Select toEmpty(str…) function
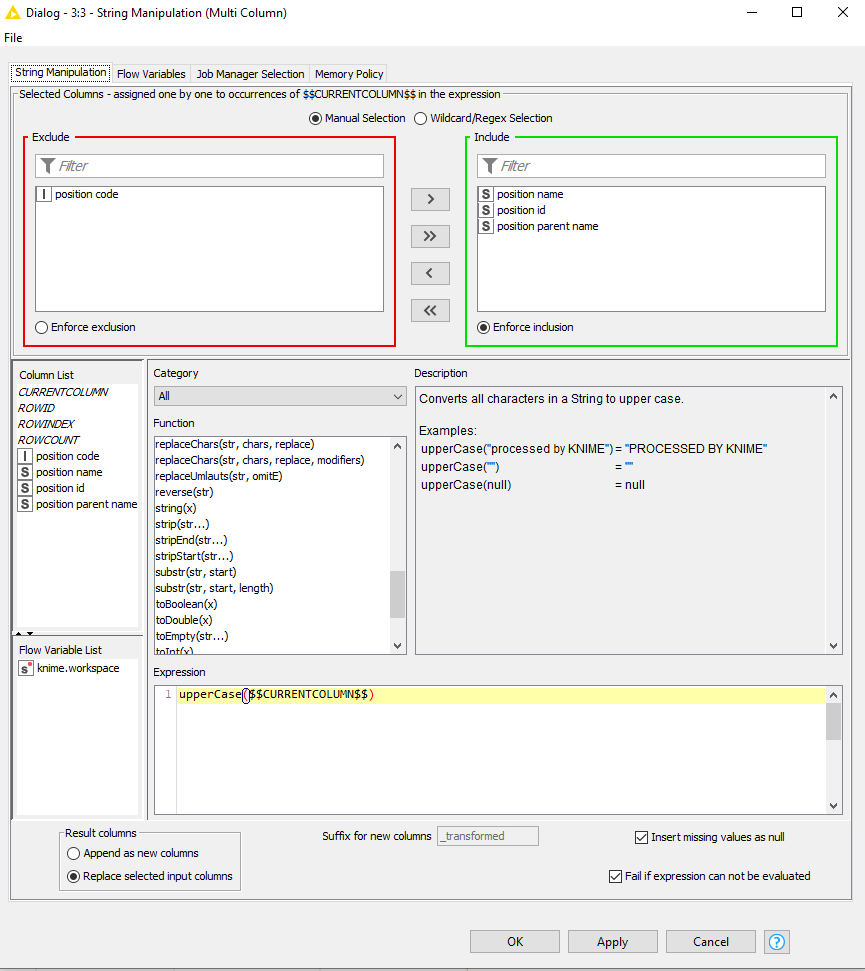Screen dimensions: 865x971 click(192, 637)
